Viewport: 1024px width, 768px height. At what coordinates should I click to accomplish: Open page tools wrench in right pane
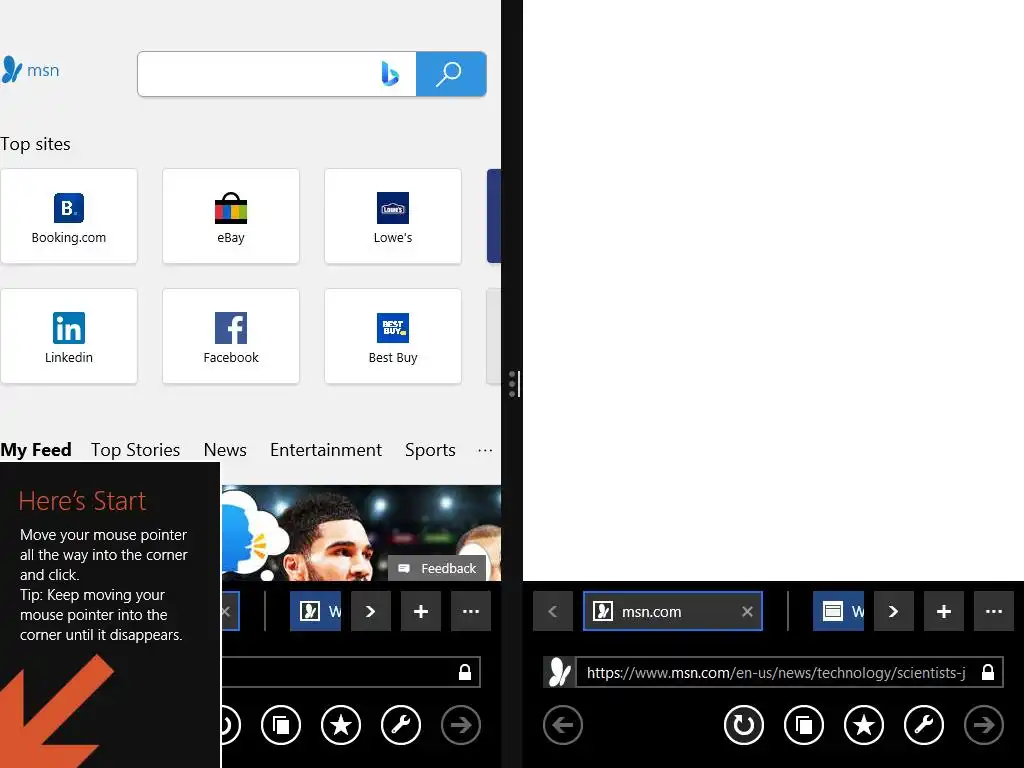point(924,725)
